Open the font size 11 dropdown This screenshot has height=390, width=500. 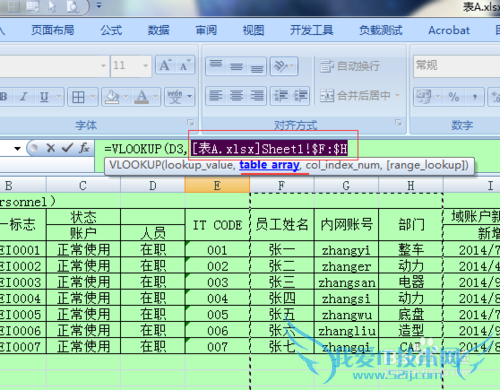(x=145, y=65)
